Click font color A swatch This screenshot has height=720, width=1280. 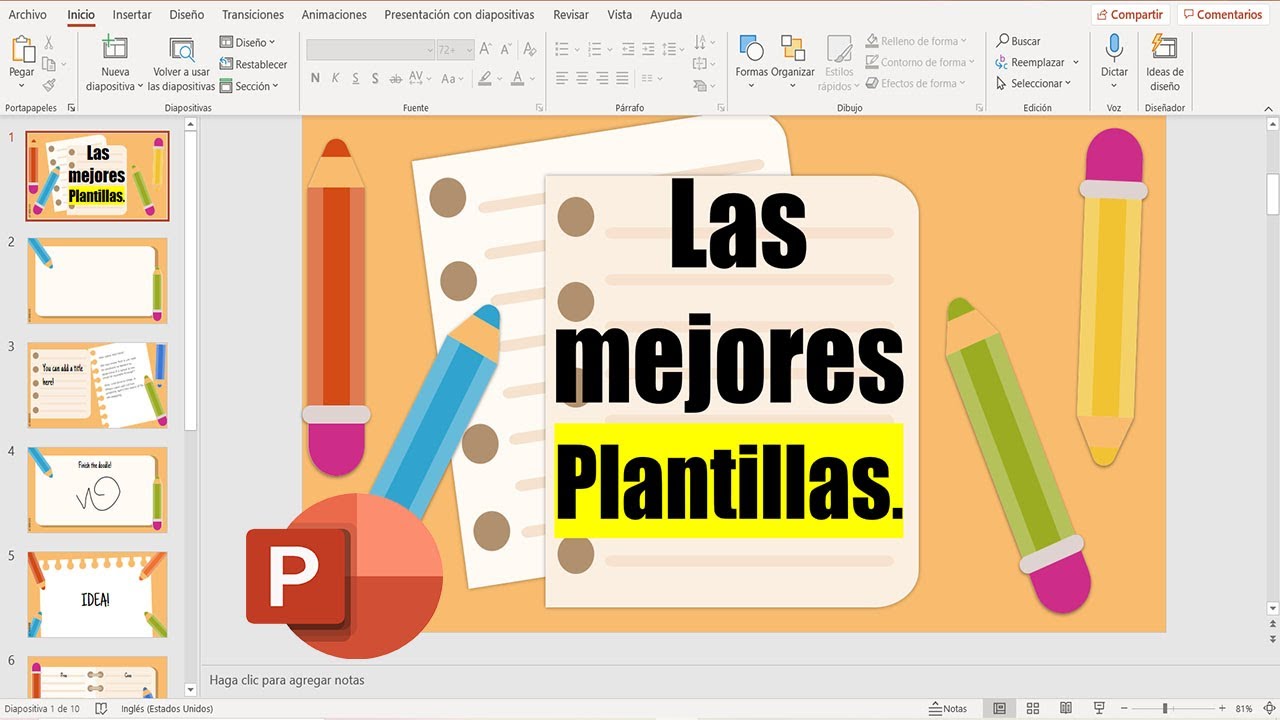[x=518, y=78]
